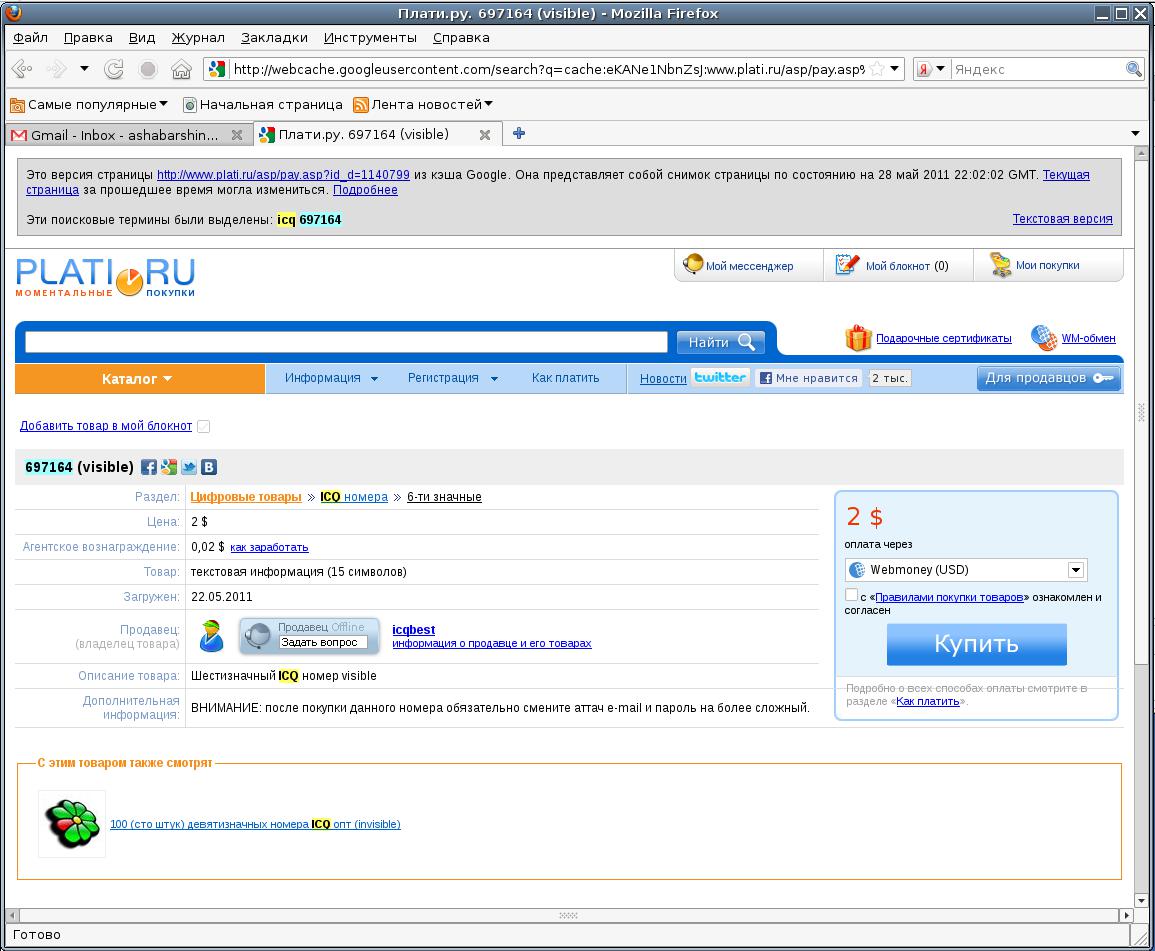1155x951 pixels.
Task: Open the Правка menu
Action: [88, 38]
